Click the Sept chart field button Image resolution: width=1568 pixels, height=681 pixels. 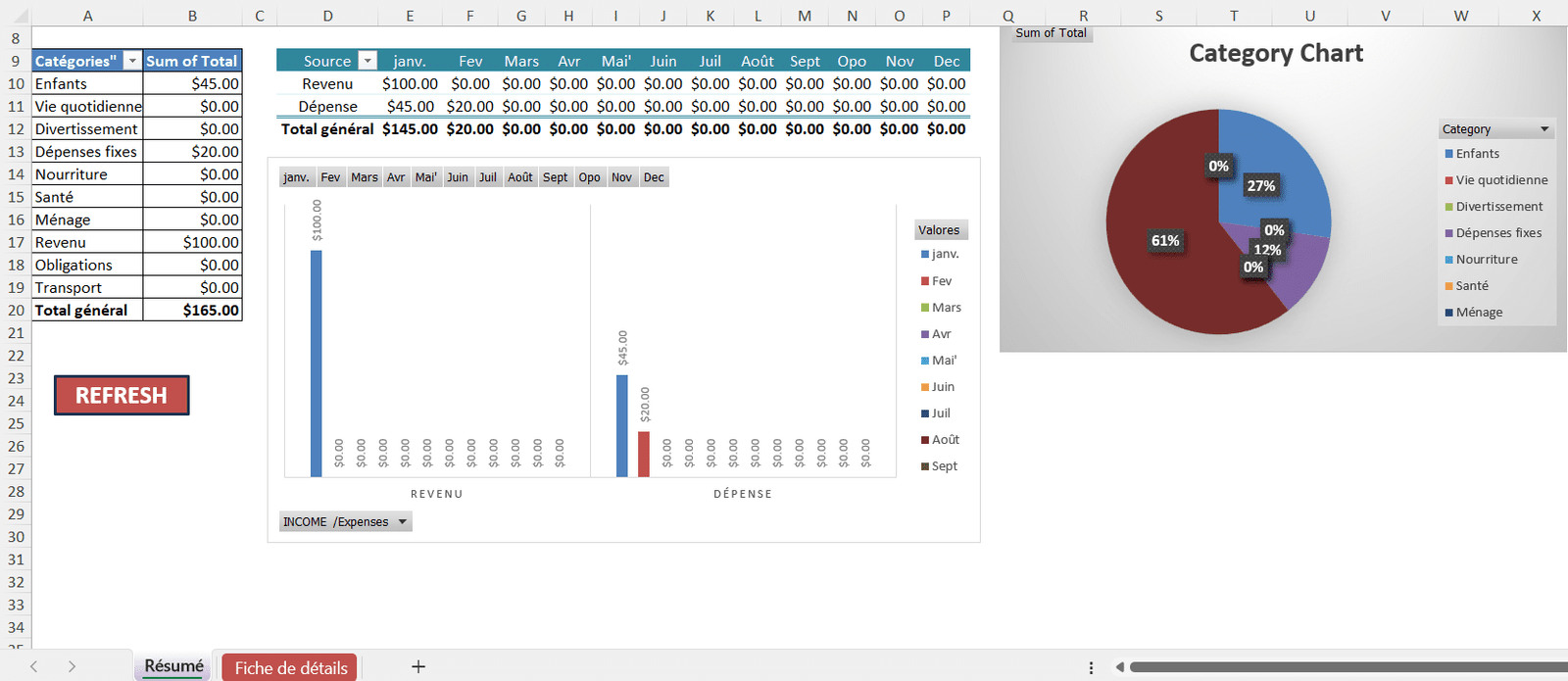[x=556, y=177]
